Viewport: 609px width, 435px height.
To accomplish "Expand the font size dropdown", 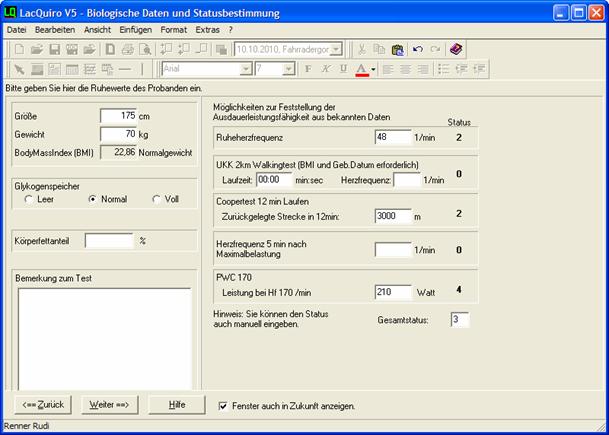I will tap(288, 69).
